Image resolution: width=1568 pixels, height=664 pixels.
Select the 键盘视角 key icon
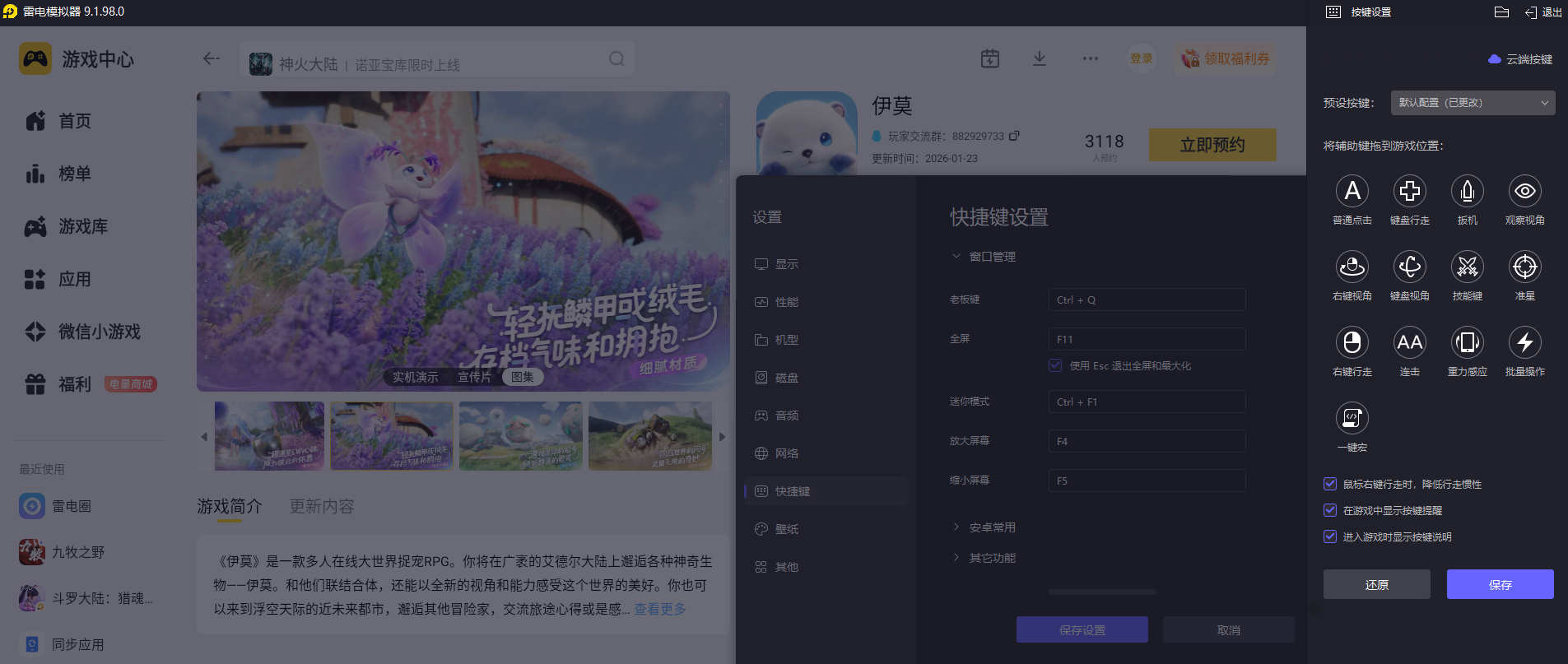[x=1409, y=267]
